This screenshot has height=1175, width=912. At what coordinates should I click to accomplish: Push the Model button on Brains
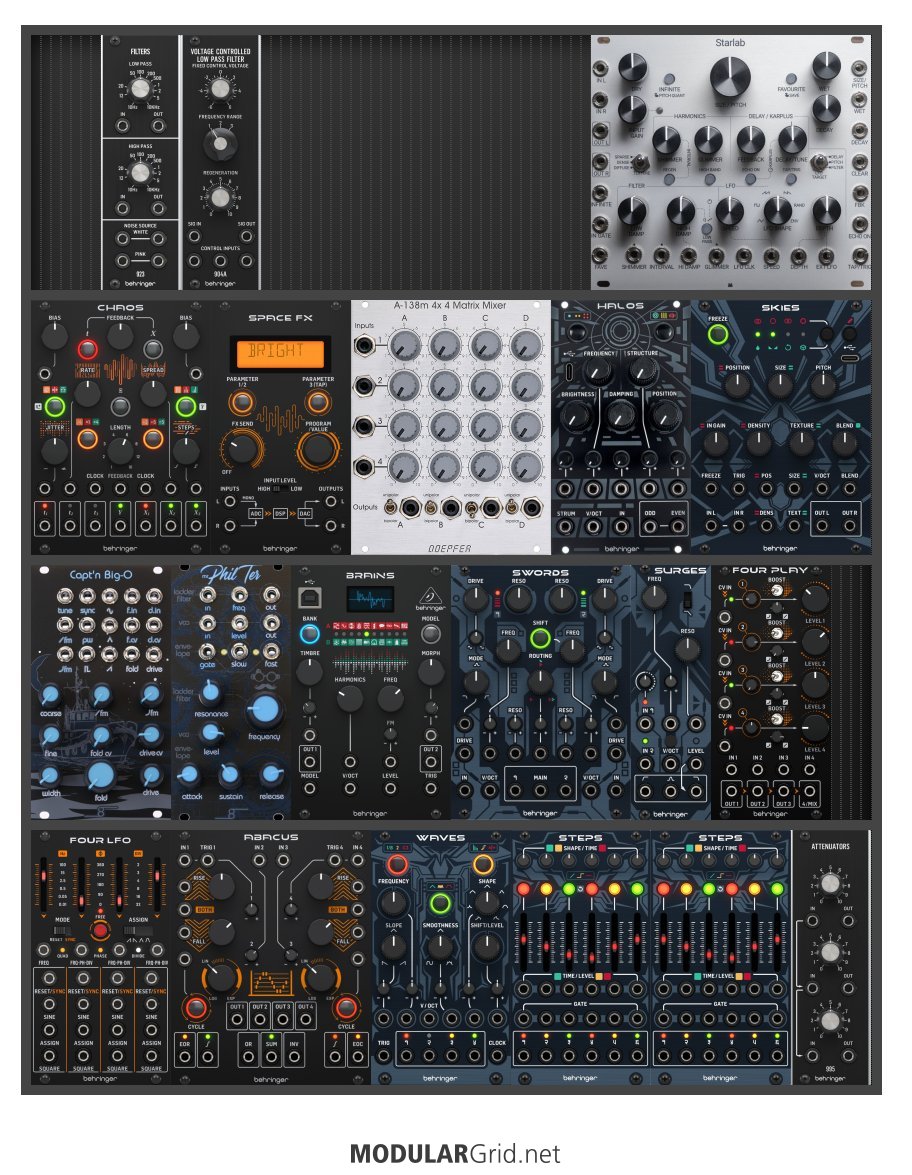(x=430, y=634)
